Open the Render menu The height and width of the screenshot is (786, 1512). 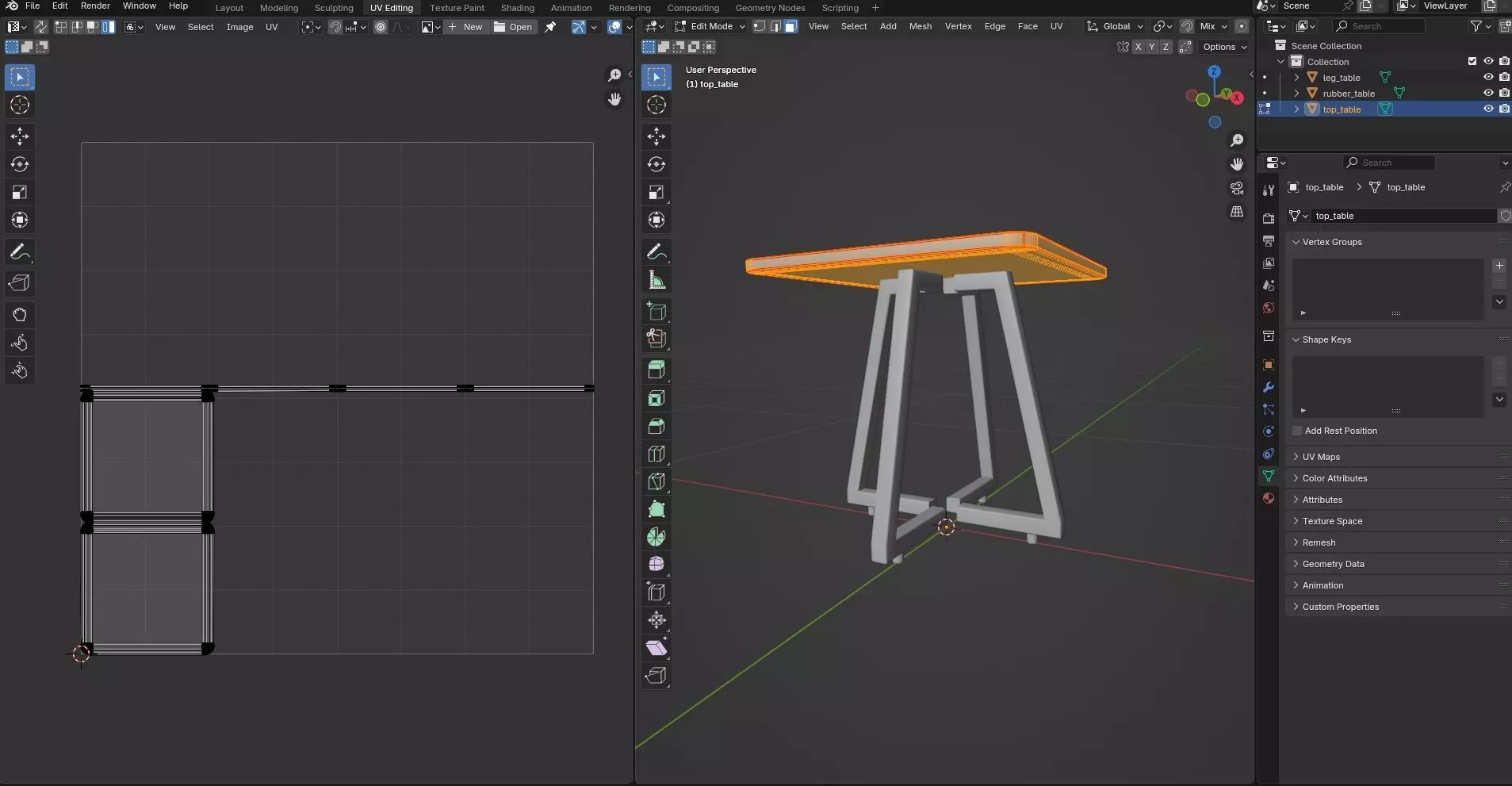click(x=95, y=6)
